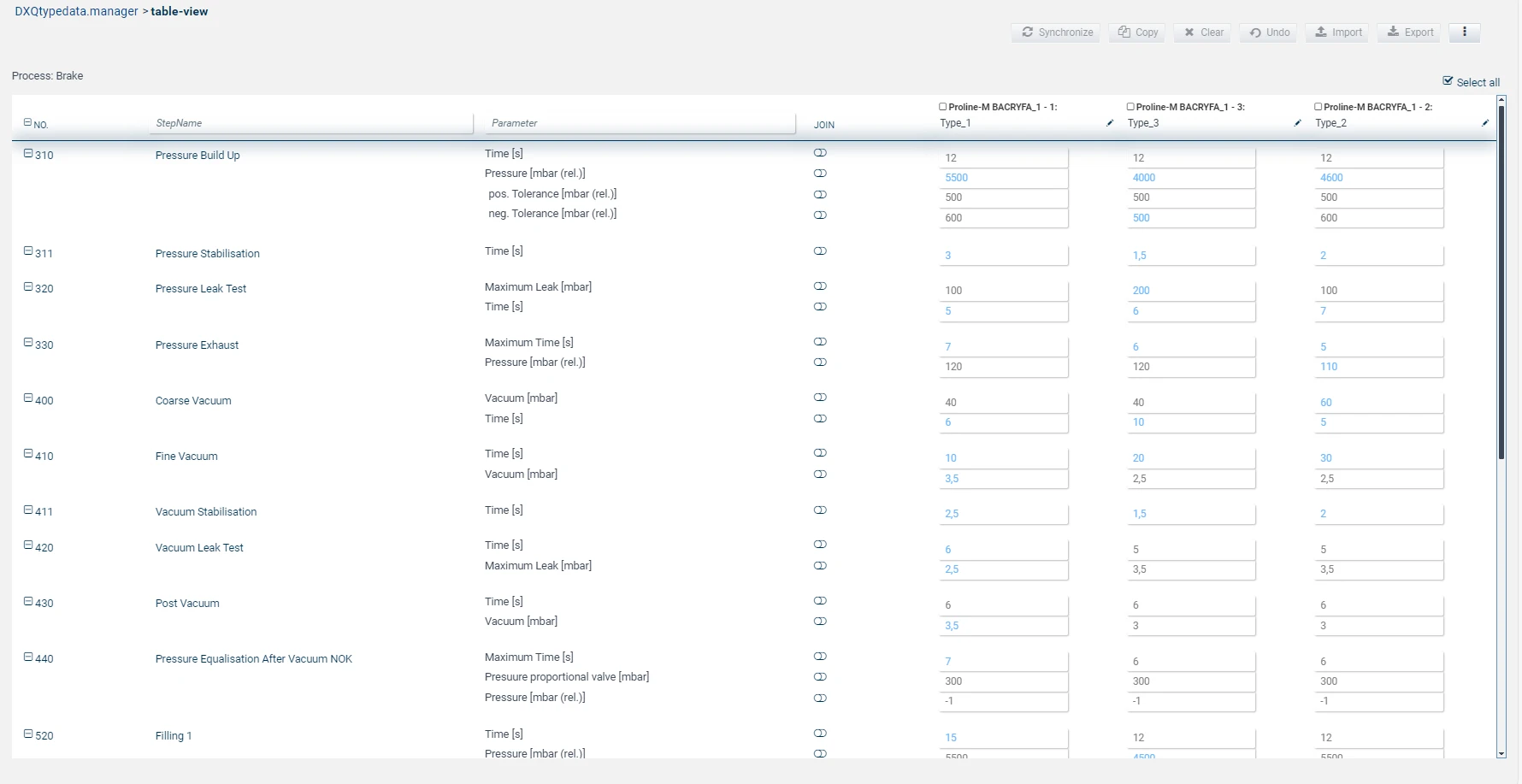Toggle join icon for Pressure proportional valve row

coord(820,677)
